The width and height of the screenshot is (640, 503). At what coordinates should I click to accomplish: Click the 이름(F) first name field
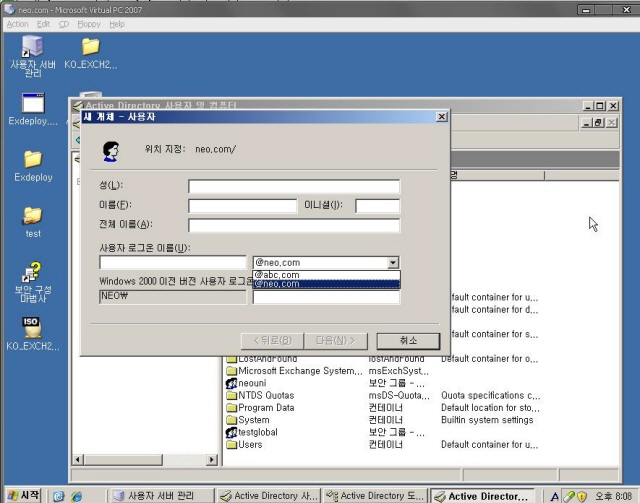(242, 206)
